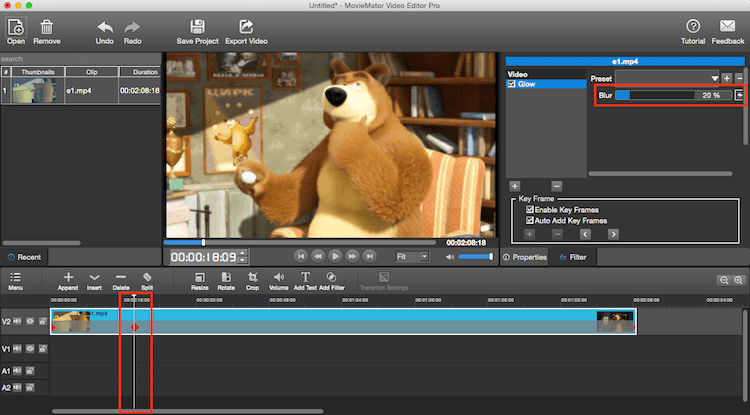Image resolution: width=750 pixels, height=415 pixels.
Task: Lock the A1 audio track
Action: click(x=30, y=371)
